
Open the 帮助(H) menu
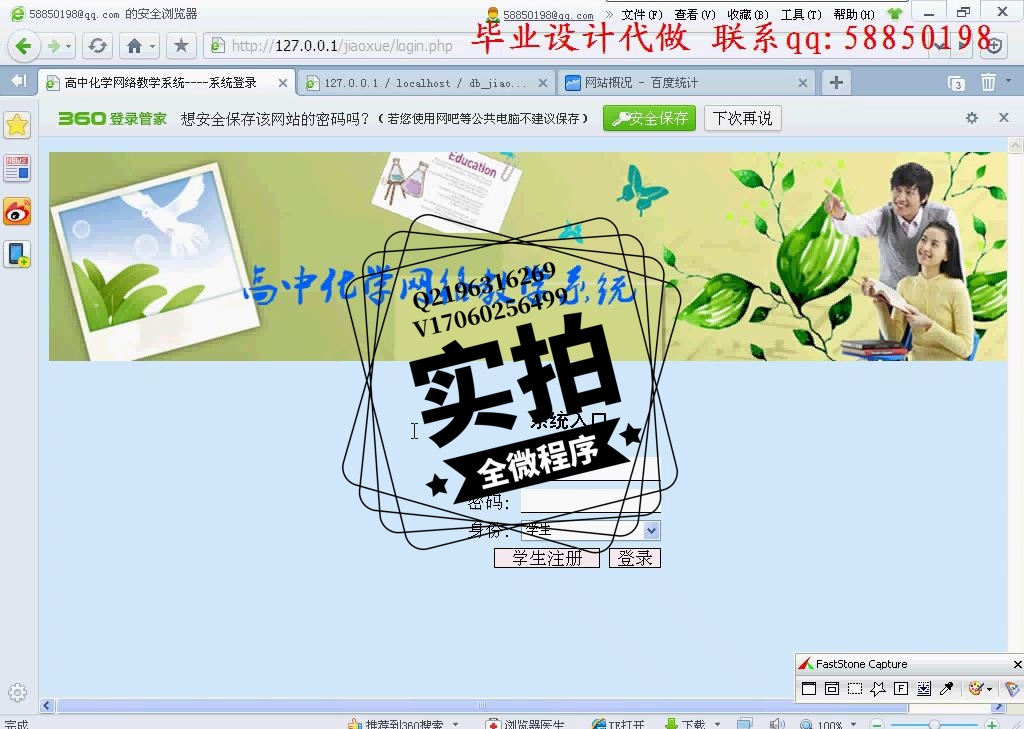(x=854, y=14)
